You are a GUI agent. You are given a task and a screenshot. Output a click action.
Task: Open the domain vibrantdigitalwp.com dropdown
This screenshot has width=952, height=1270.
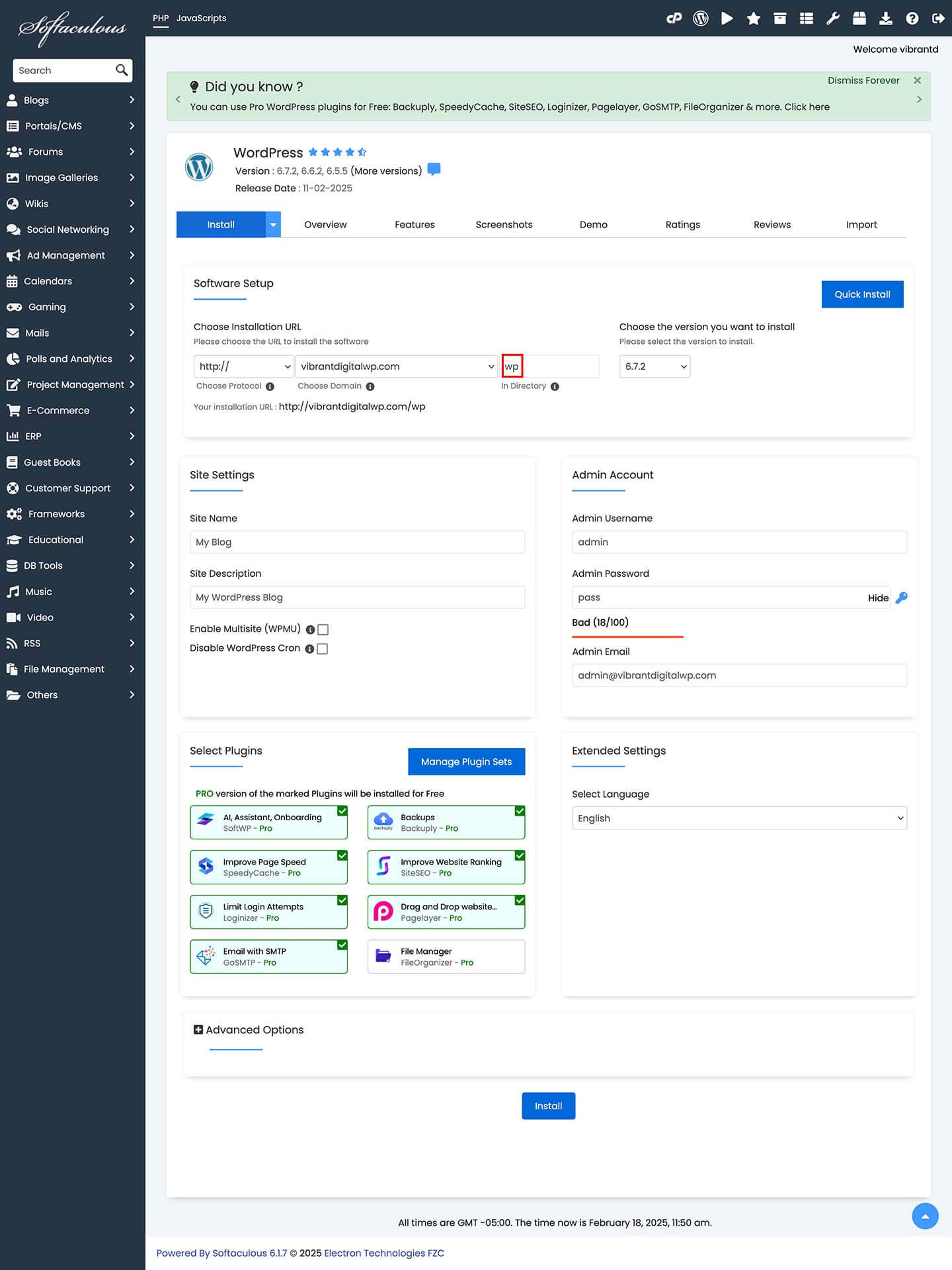click(396, 366)
